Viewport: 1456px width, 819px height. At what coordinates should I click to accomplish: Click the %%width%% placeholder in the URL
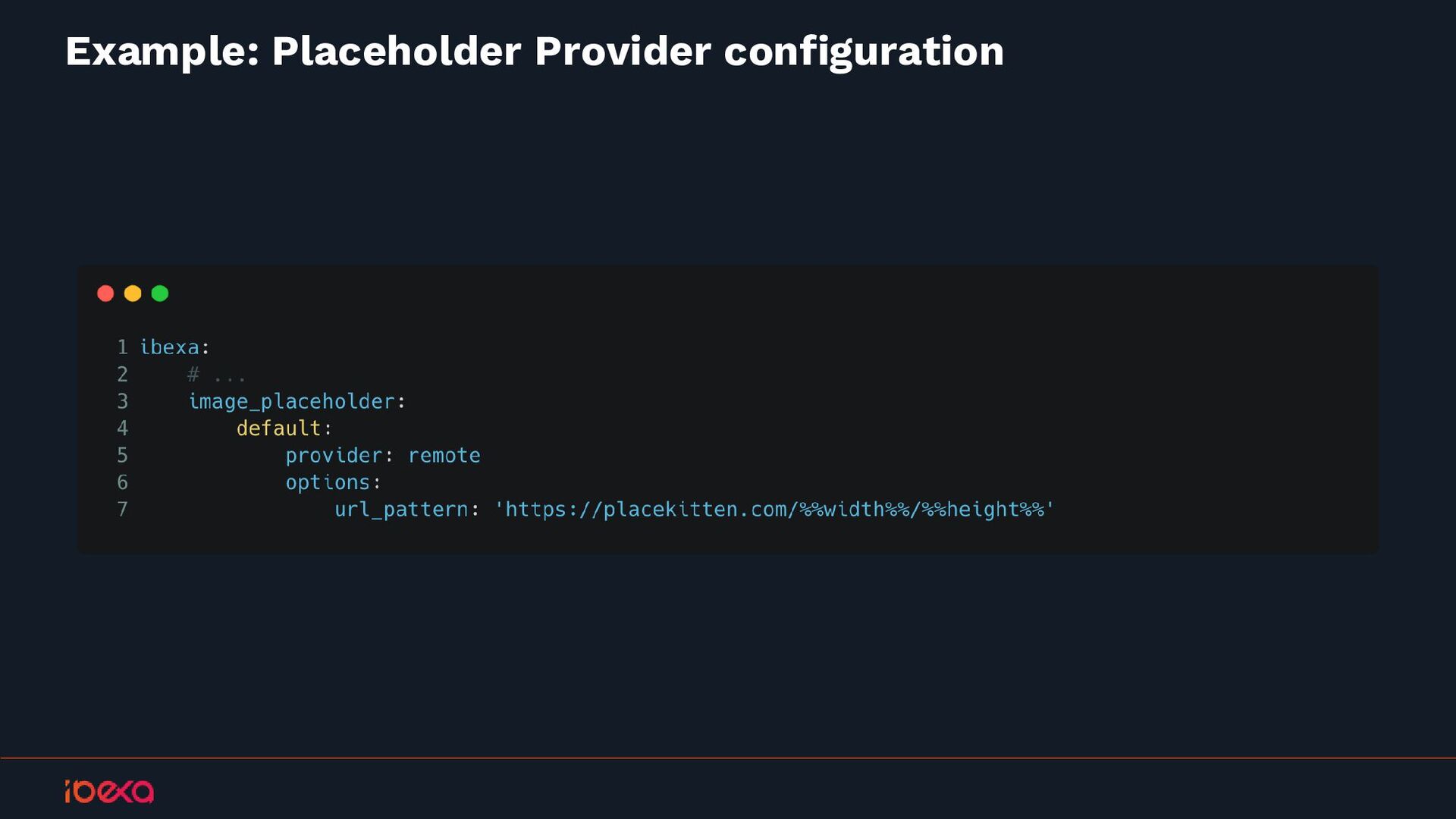click(x=854, y=510)
